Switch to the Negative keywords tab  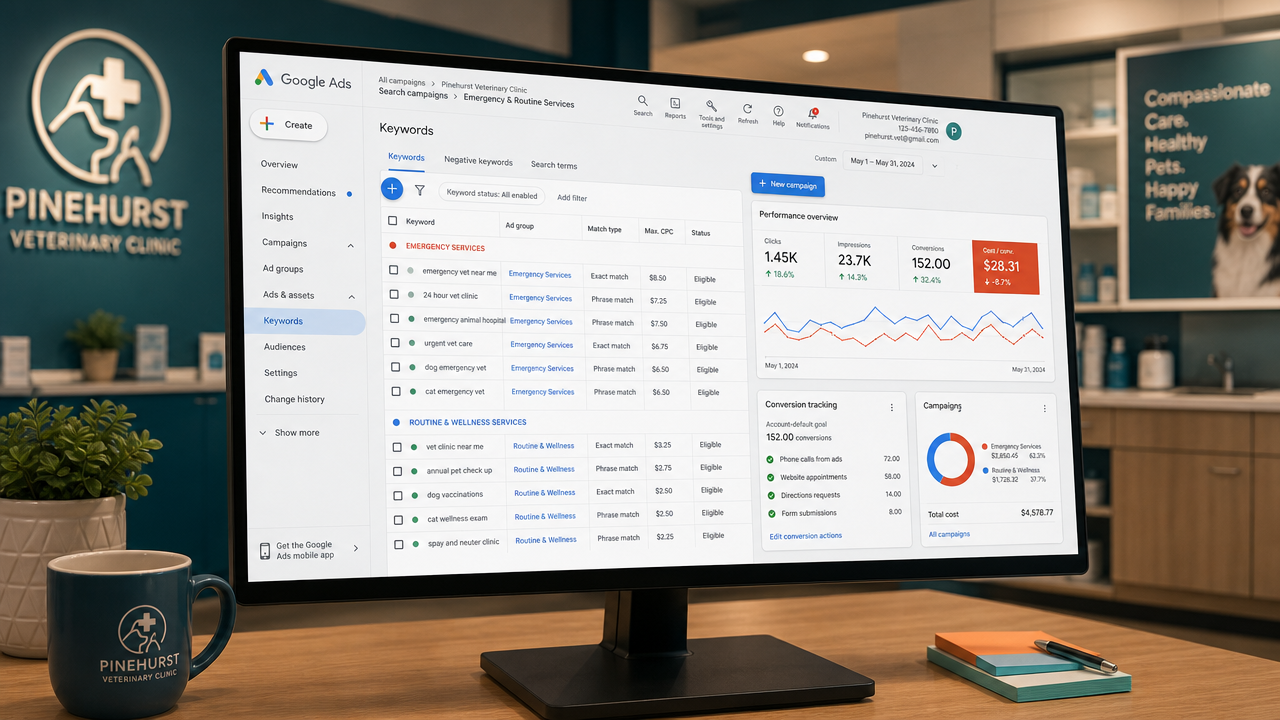pos(478,161)
